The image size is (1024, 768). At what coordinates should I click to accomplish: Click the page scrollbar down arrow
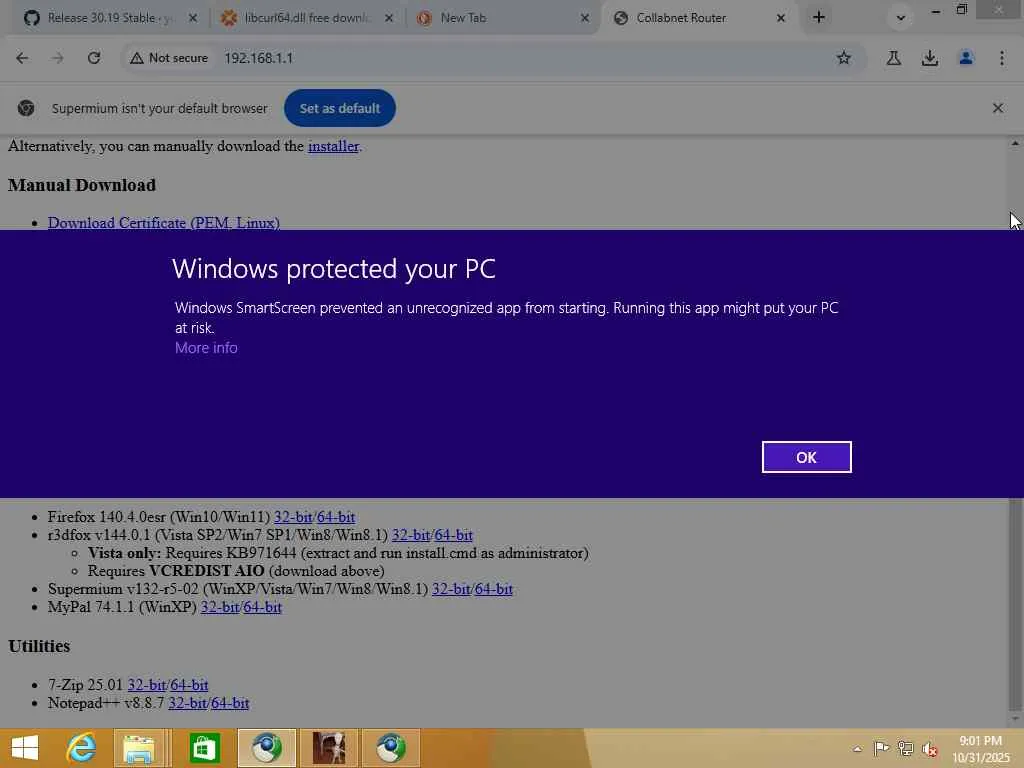coord(1015,719)
